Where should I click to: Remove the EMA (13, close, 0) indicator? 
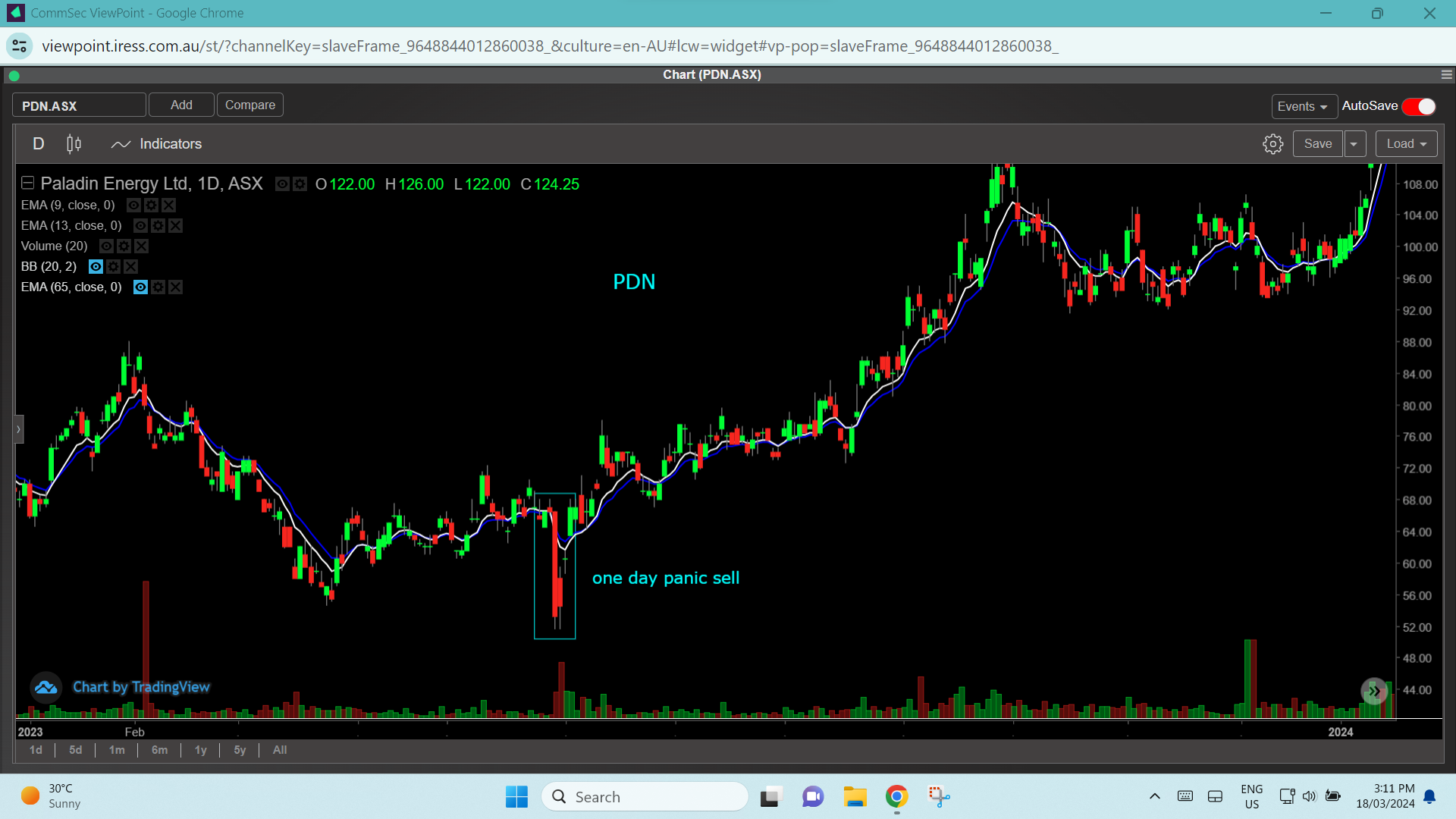click(175, 226)
